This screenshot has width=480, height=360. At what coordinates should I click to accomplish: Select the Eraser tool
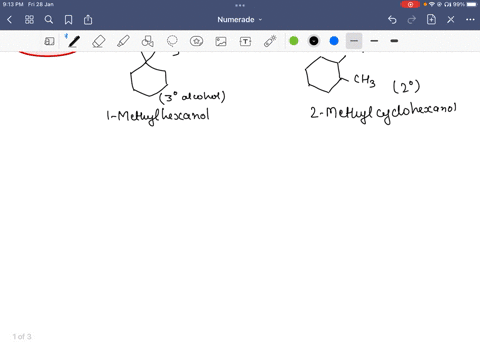click(99, 41)
